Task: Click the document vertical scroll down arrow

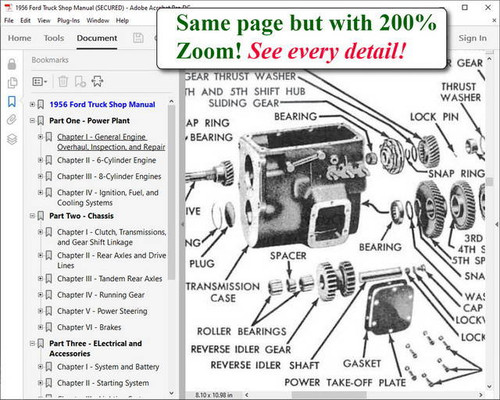Action: tap(489, 387)
